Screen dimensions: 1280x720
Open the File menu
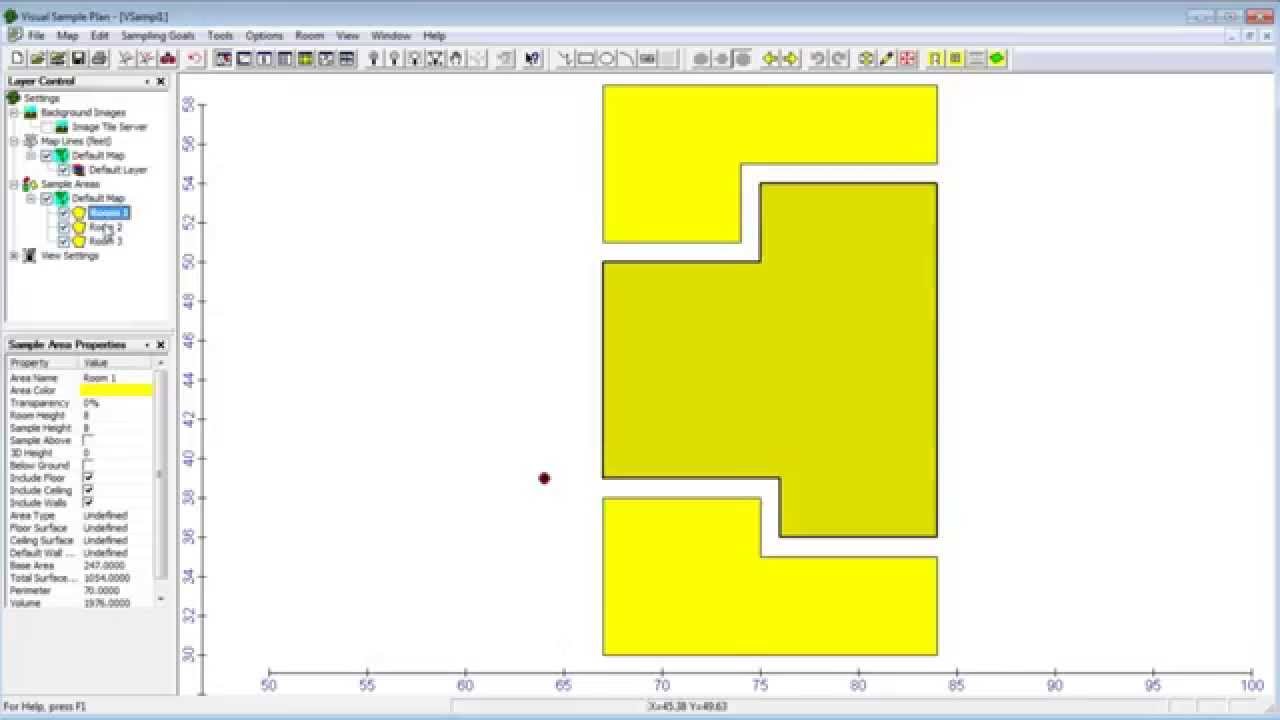click(x=36, y=36)
